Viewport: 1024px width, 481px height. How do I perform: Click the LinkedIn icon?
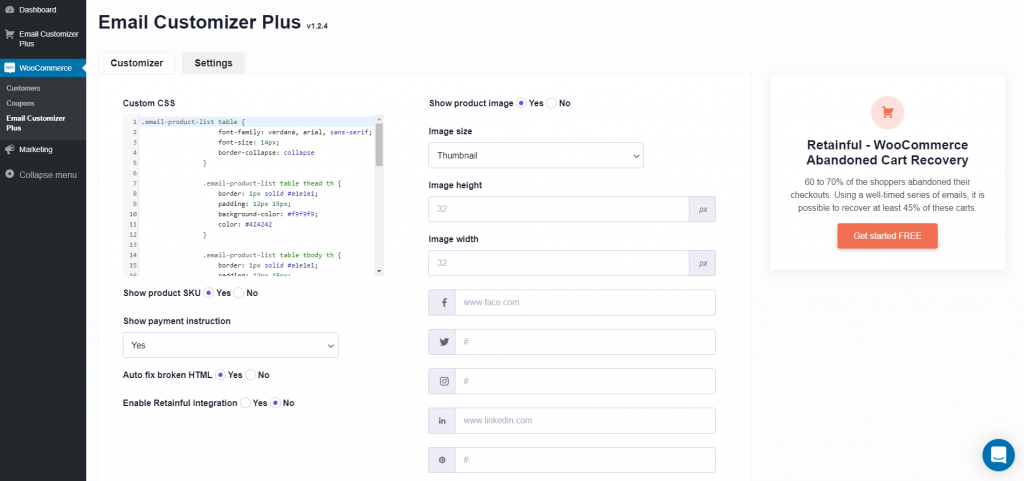coord(442,421)
